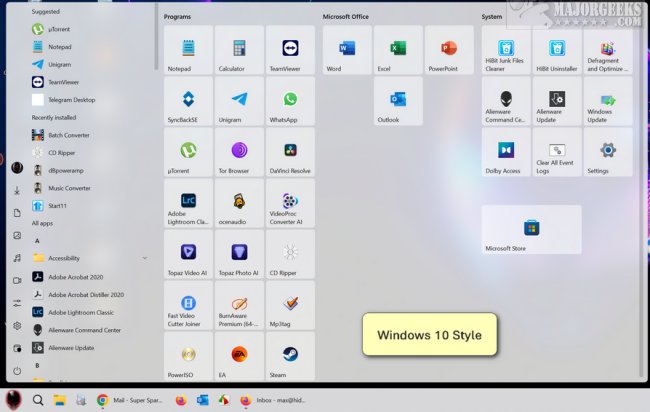Open the Music folder sidebar icon
650x412 pixels.
click(x=17, y=258)
